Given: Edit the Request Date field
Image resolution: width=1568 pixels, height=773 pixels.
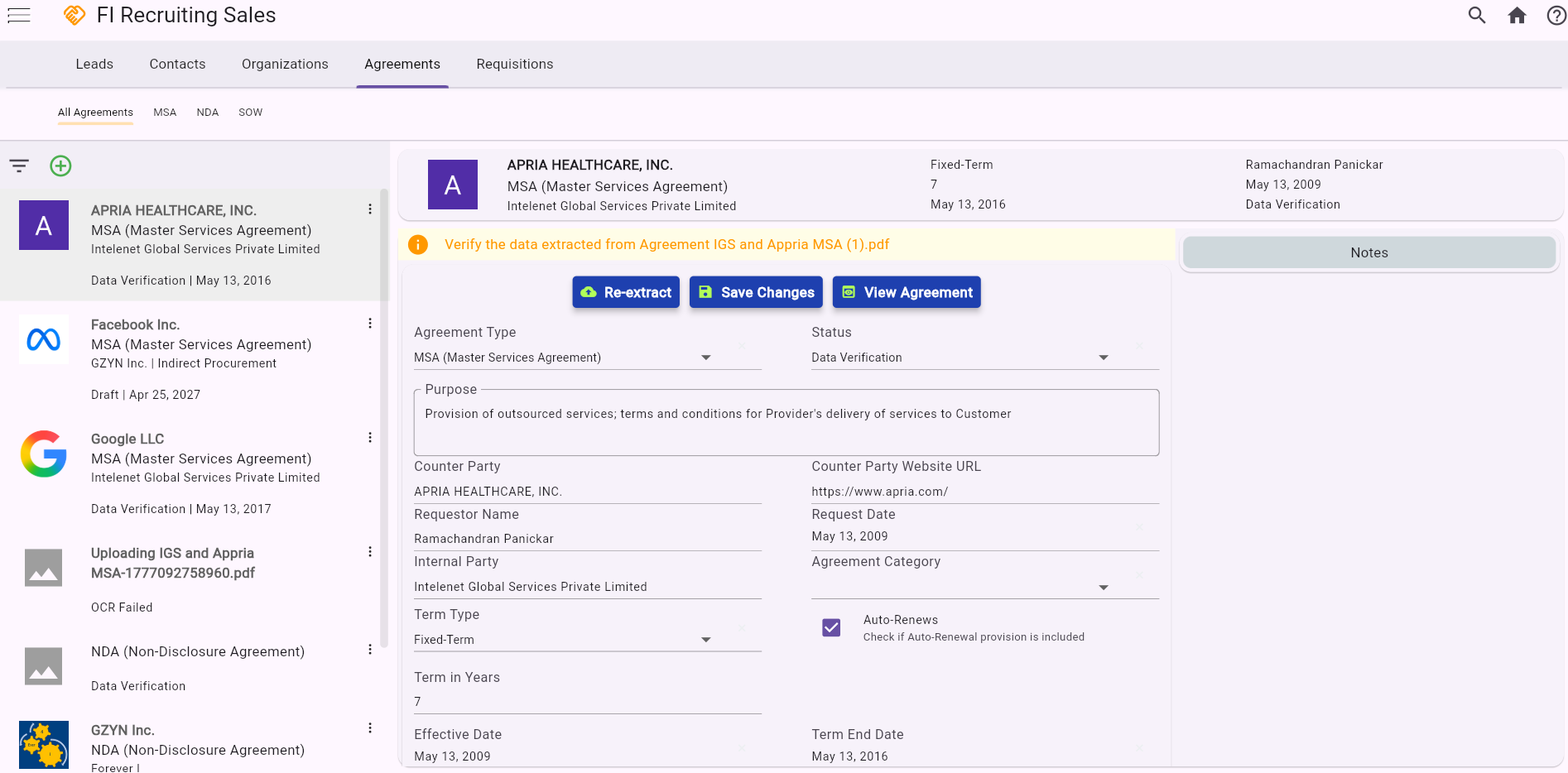Looking at the screenshot, I should [985, 536].
